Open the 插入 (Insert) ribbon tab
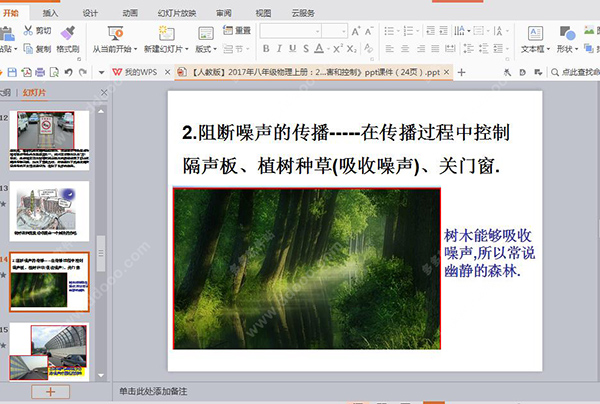The height and width of the screenshot is (404, 600). click(50, 13)
